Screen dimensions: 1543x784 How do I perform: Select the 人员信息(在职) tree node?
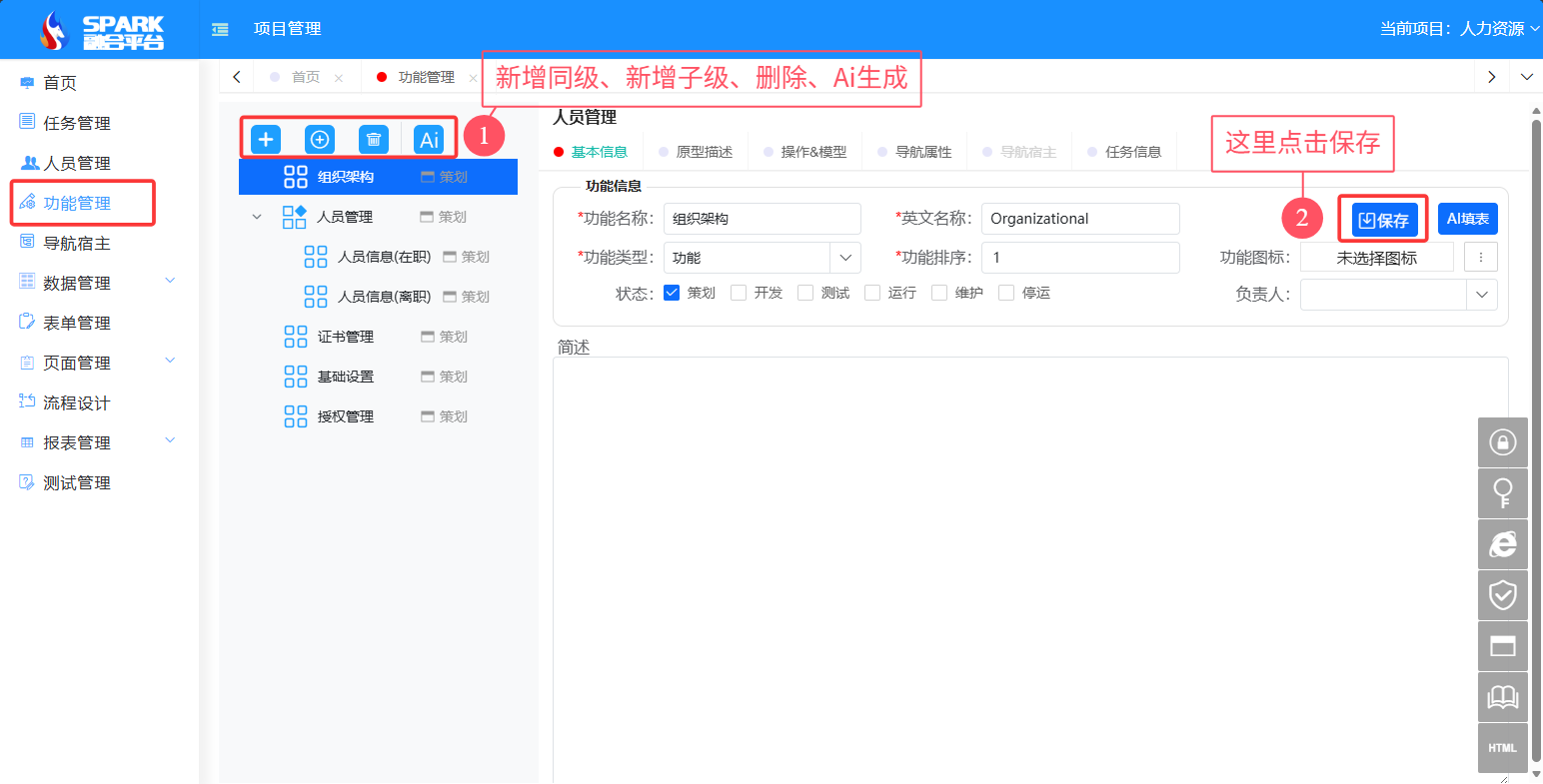[384, 257]
